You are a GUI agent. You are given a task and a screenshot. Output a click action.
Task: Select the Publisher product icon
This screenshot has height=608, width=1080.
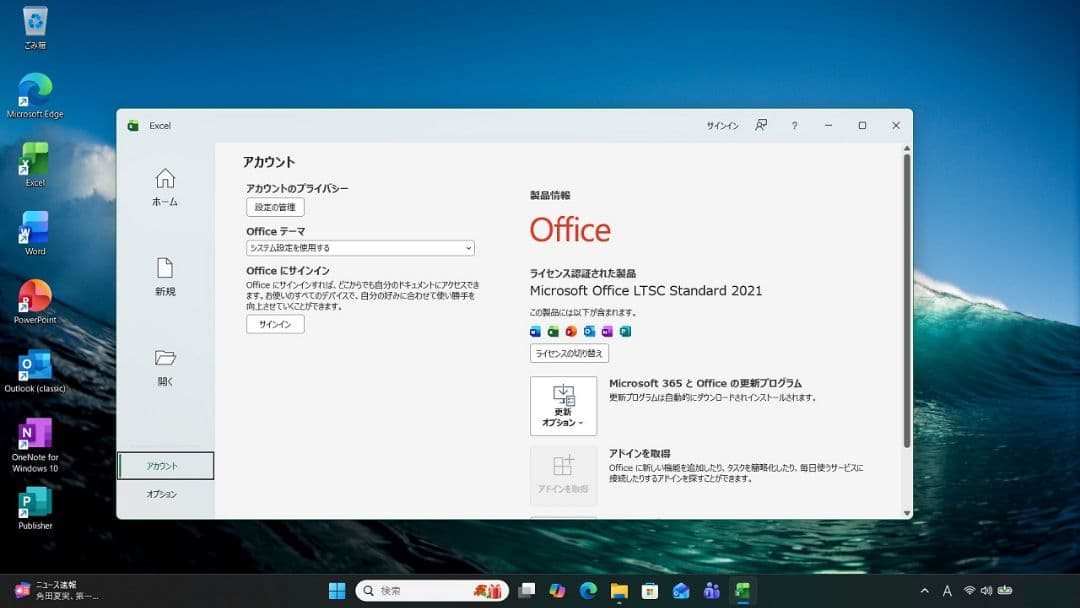tap(623, 331)
